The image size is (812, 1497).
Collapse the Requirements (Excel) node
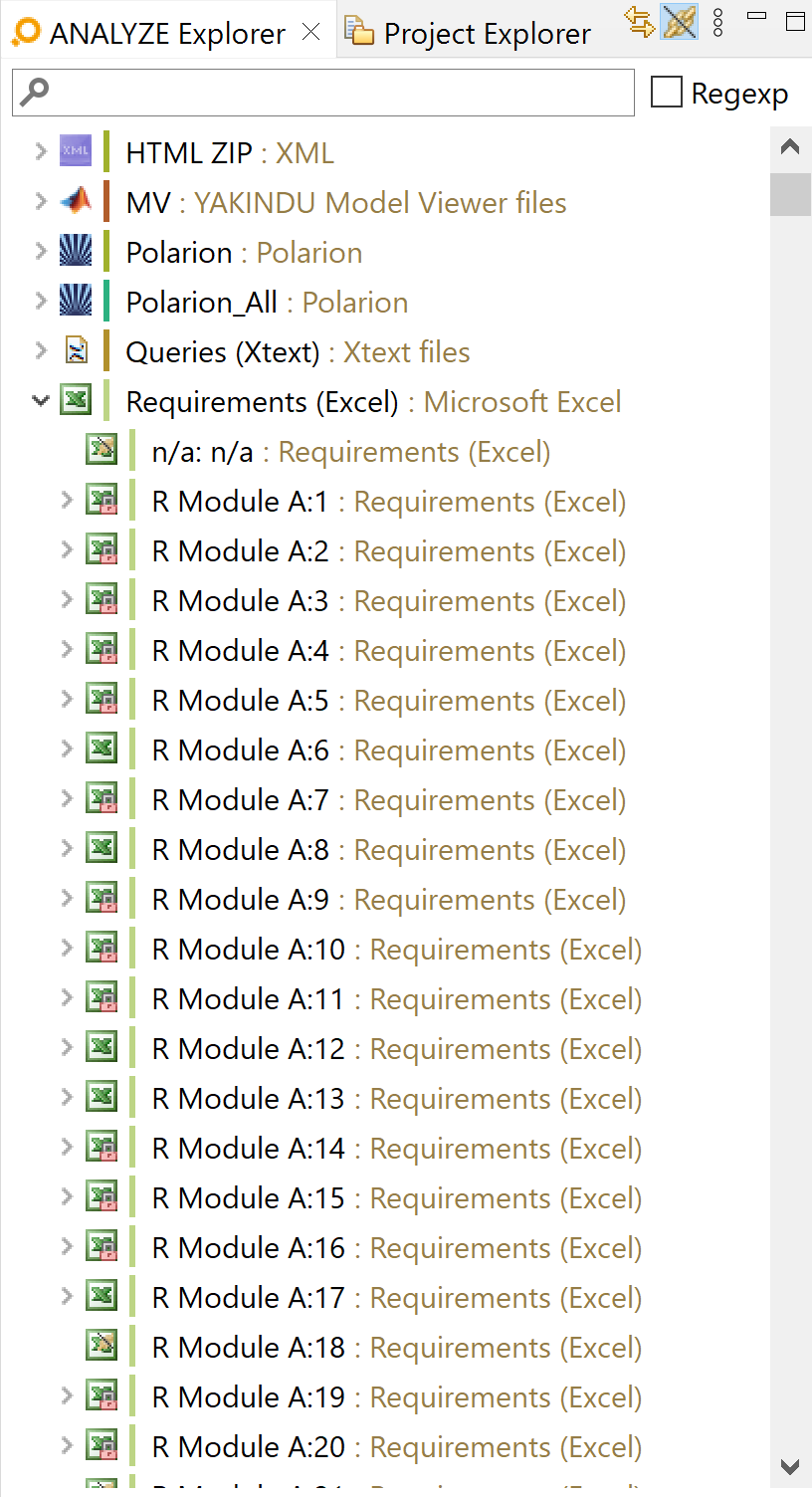[x=41, y=400]
